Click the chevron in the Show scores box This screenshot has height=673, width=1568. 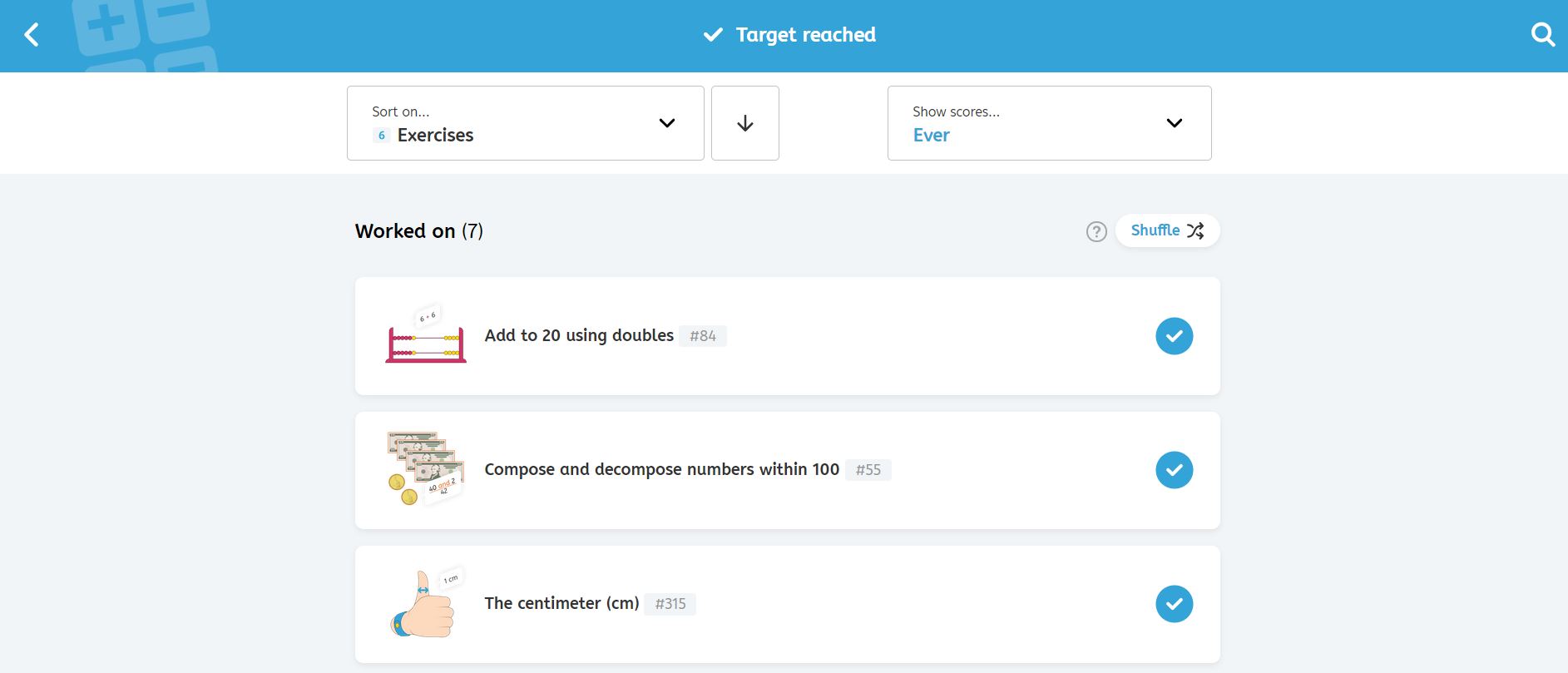click(1174, 123)
